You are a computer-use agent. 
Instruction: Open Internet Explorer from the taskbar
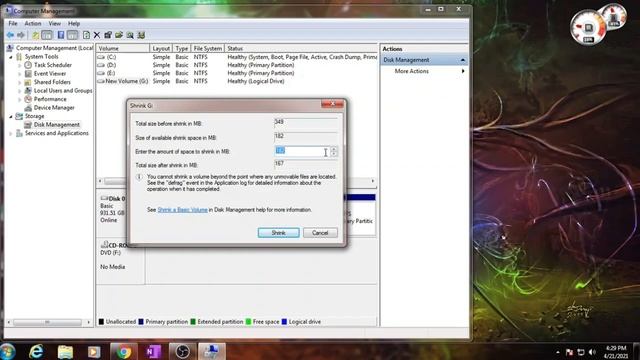(36, 351)
